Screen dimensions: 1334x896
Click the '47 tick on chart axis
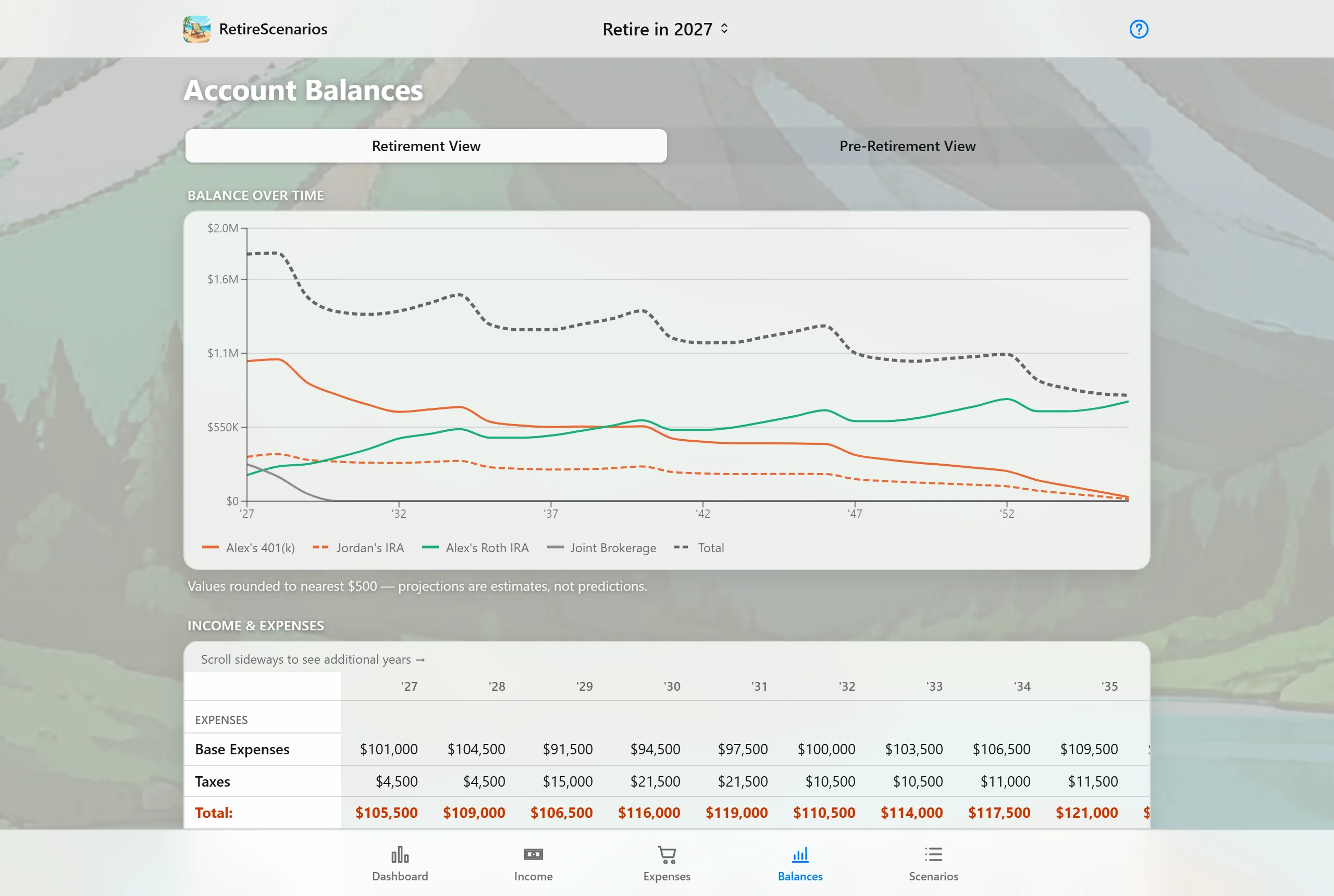pyautogui.click(x=855, y=514)
